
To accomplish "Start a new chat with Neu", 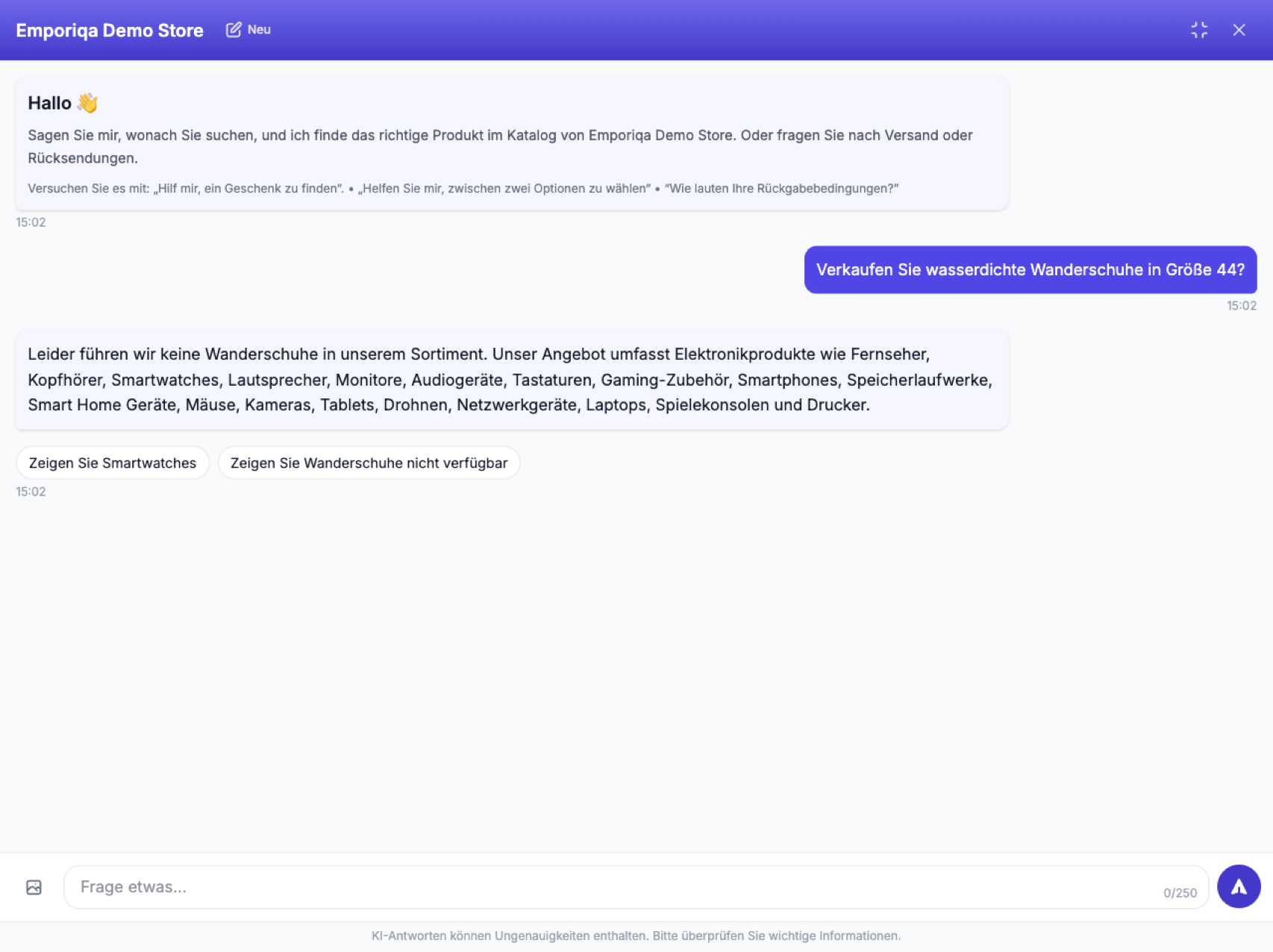I will pos(248,30).
